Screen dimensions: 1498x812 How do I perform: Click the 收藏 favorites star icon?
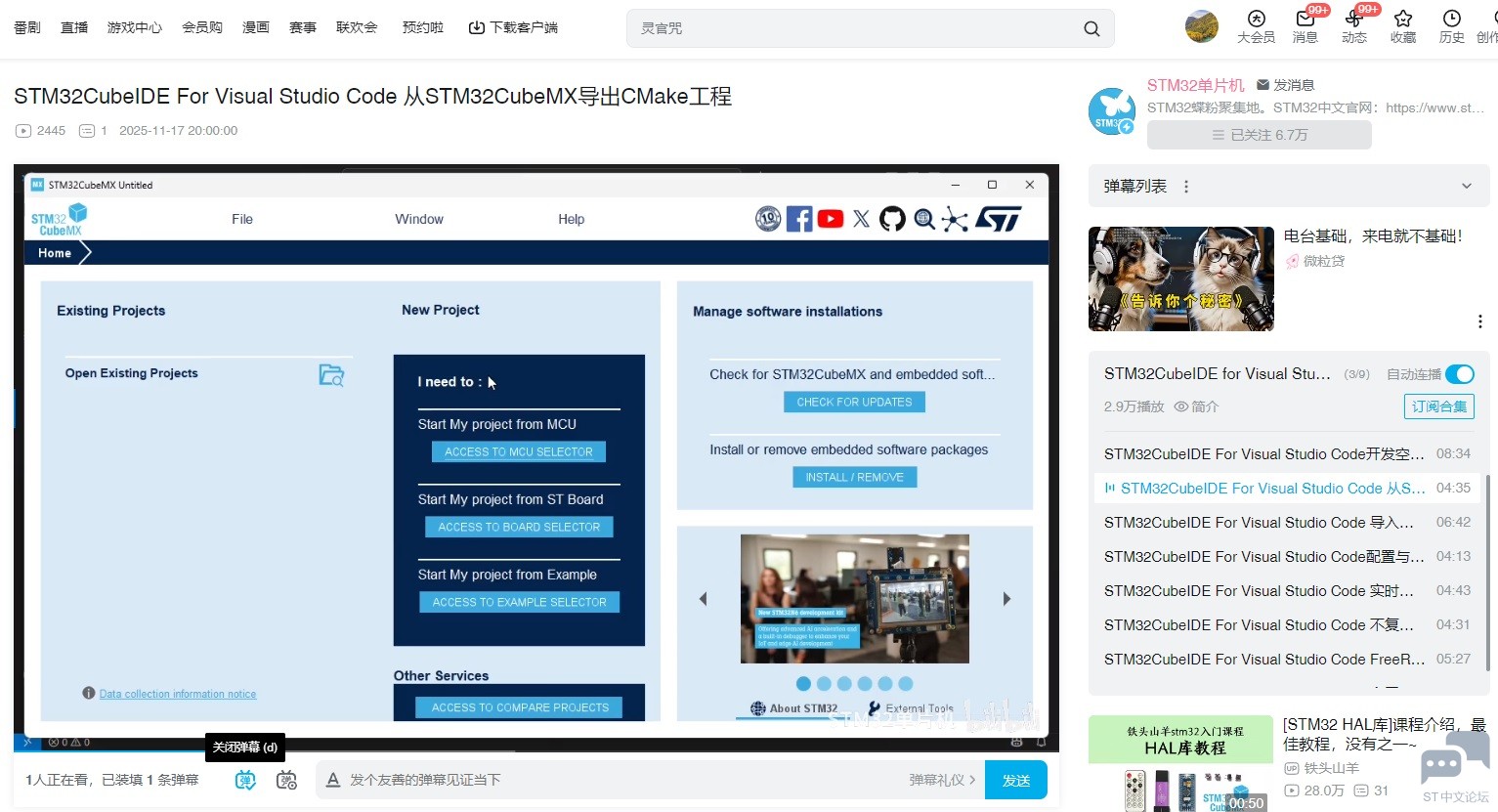[1403, 20]
